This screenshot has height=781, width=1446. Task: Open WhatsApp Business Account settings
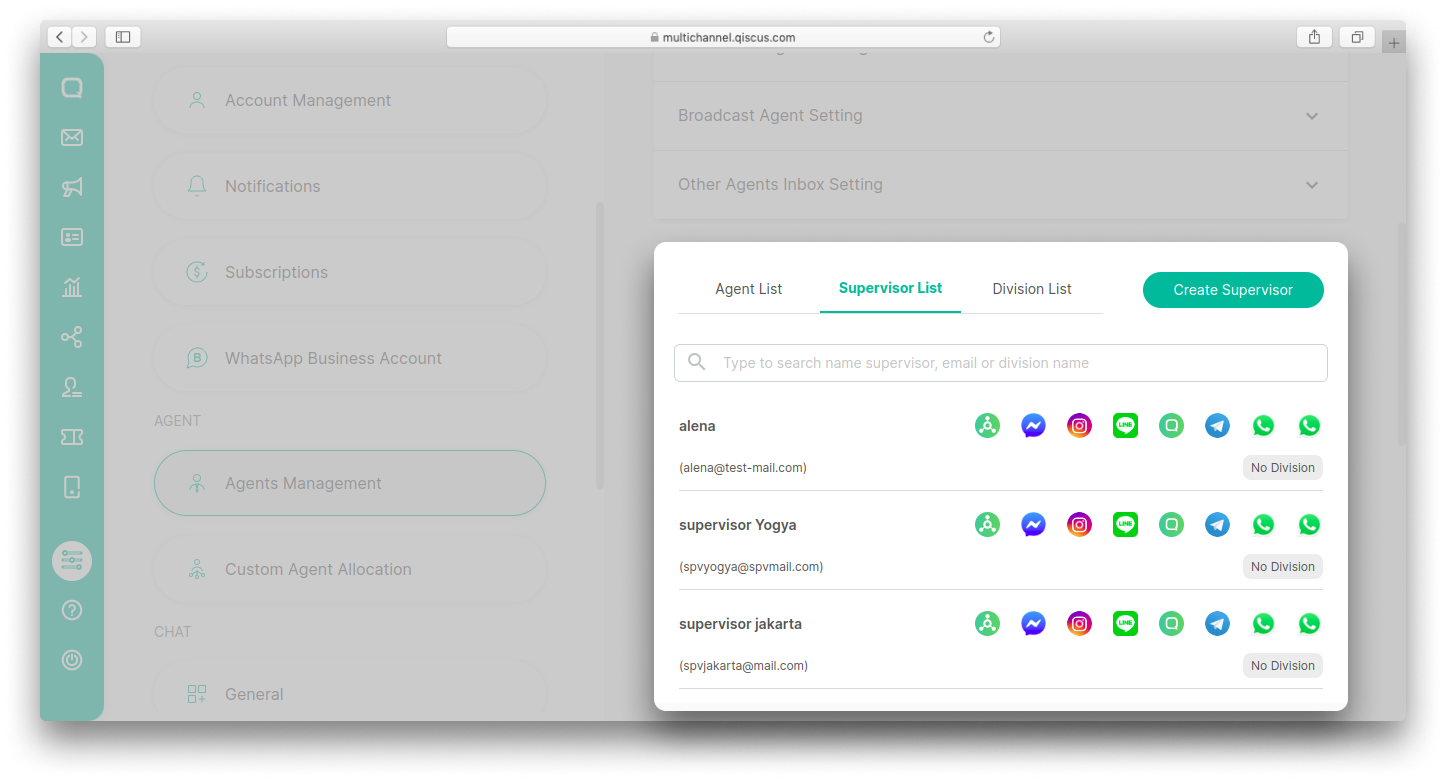click(x=350, y=358)
